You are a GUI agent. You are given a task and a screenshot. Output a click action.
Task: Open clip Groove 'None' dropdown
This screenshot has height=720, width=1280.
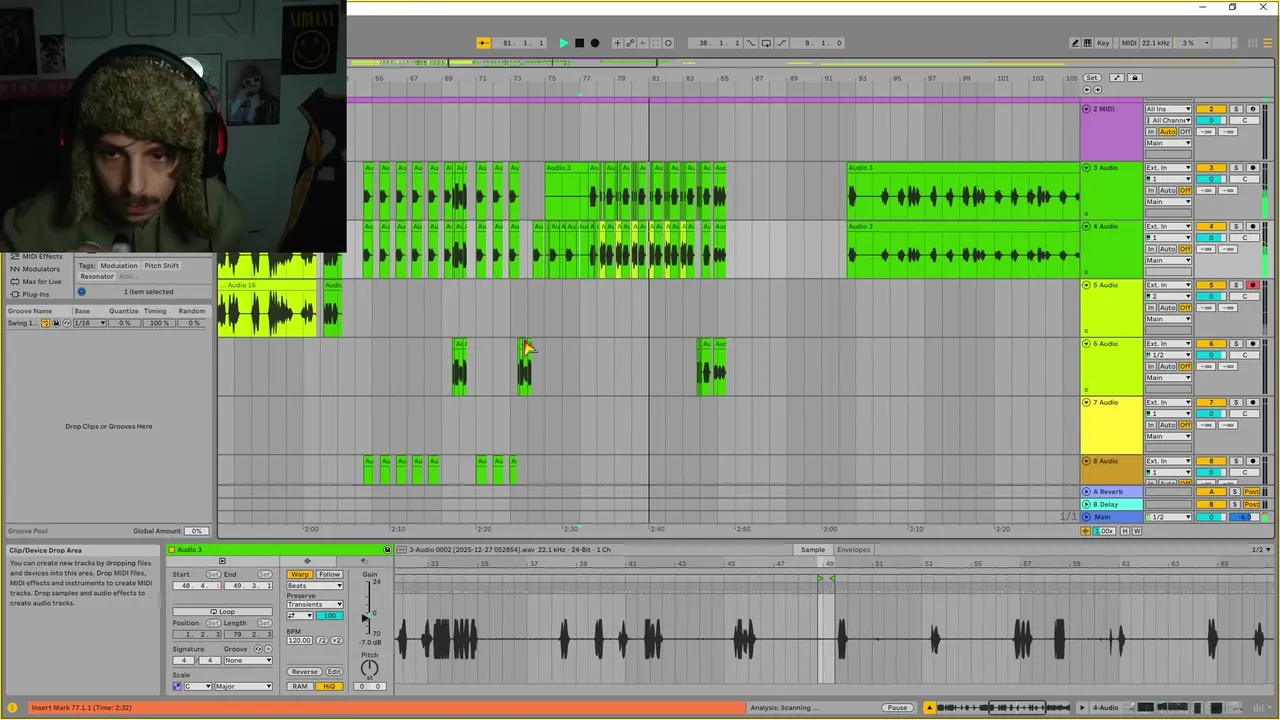[x=248, y=660]
